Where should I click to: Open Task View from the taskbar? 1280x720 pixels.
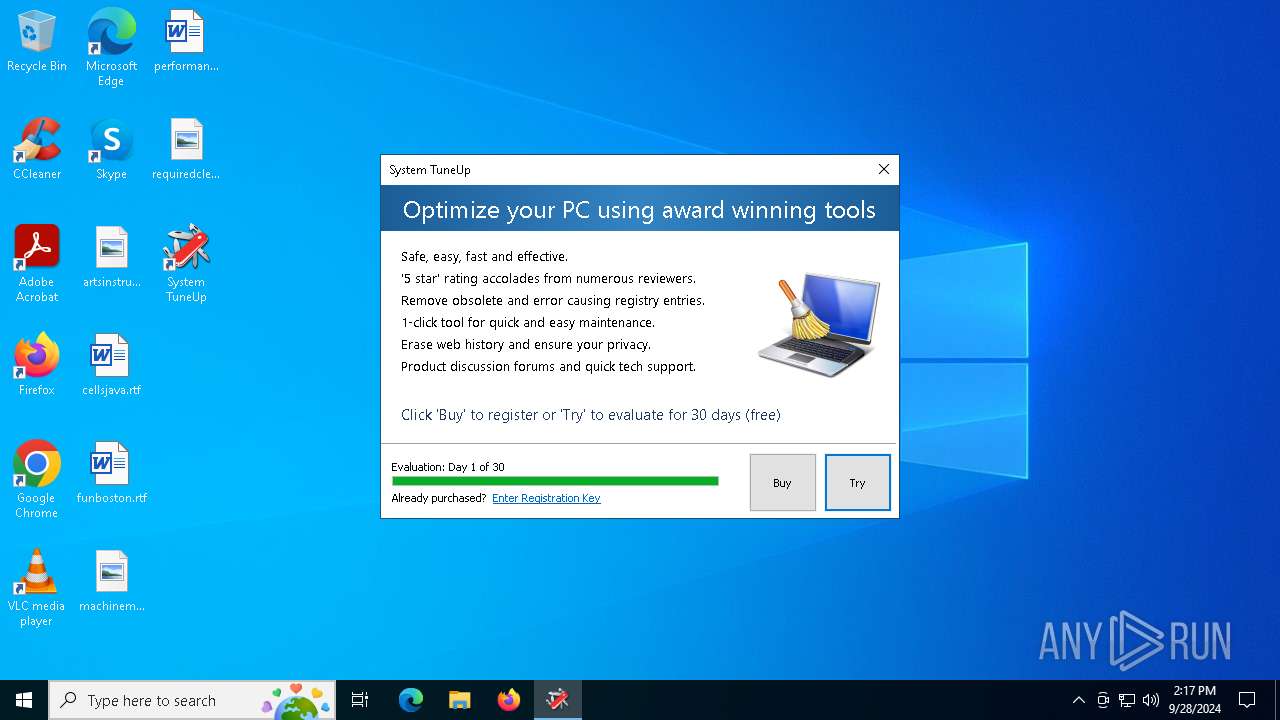click(x=360, y=700)
